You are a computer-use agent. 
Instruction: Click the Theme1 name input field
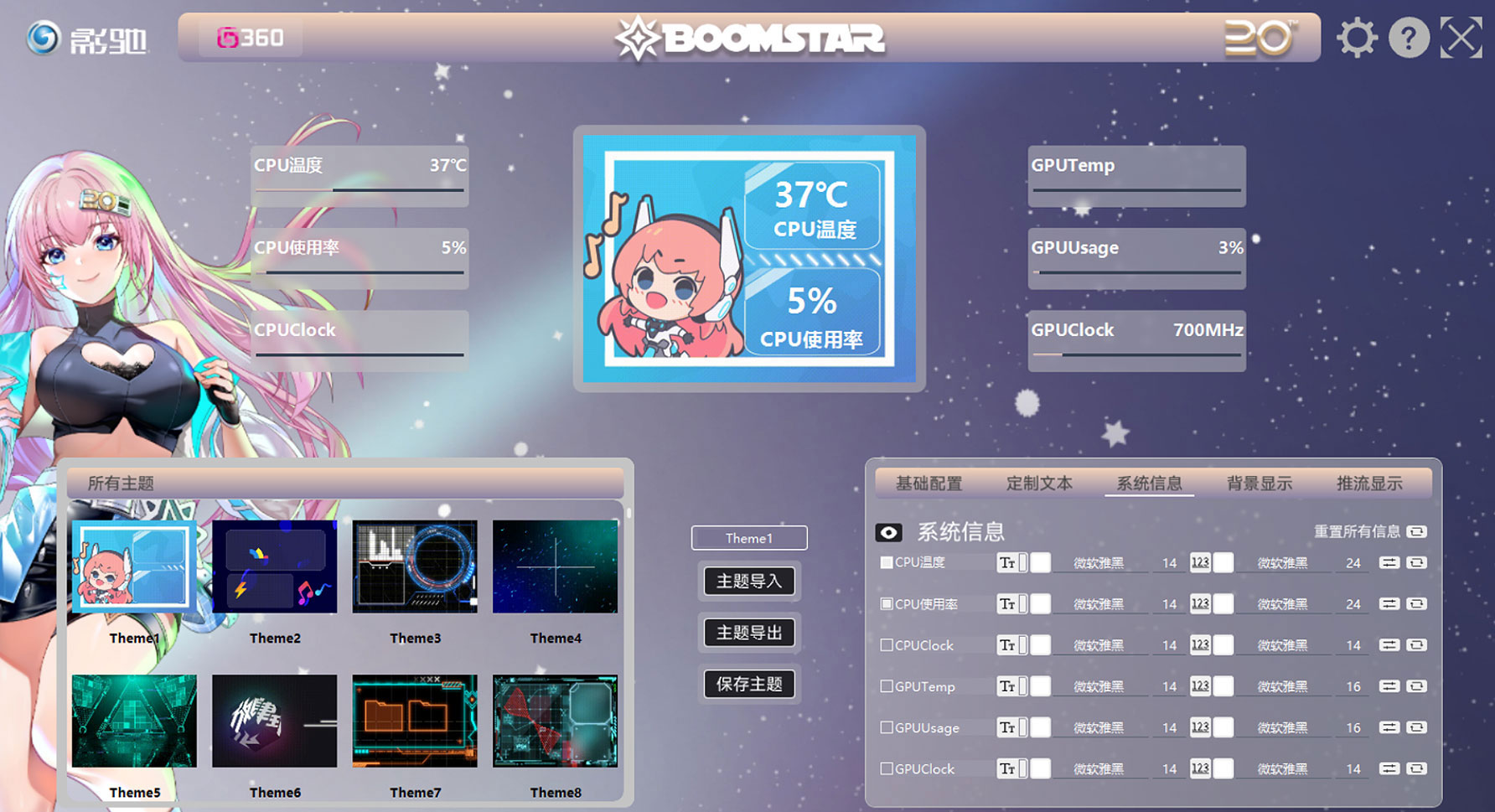[749, 538]
